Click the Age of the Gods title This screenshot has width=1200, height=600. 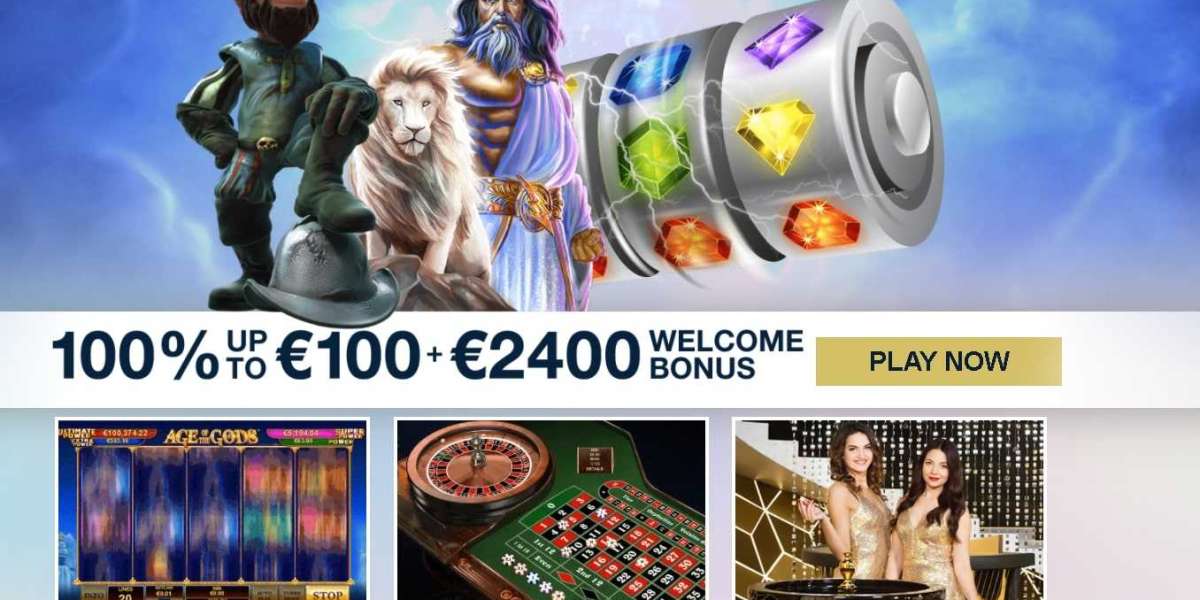[x=212, y=436]
